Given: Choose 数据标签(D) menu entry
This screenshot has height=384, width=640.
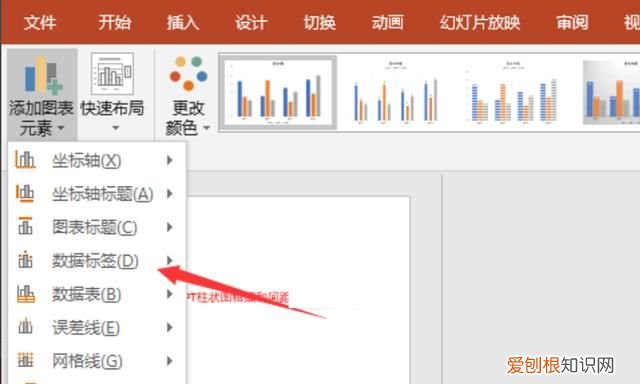Looking at the screenshot, I should [97, 261].
